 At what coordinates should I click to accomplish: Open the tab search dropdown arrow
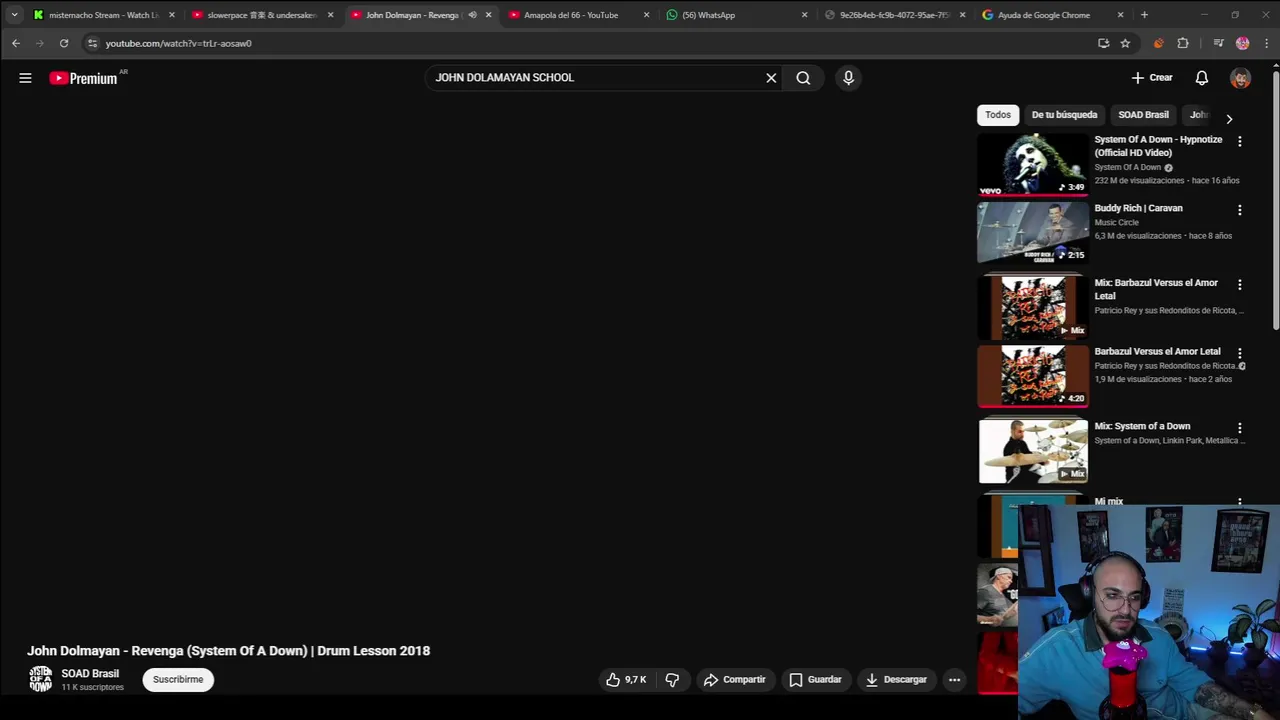[x=14, y=15]
